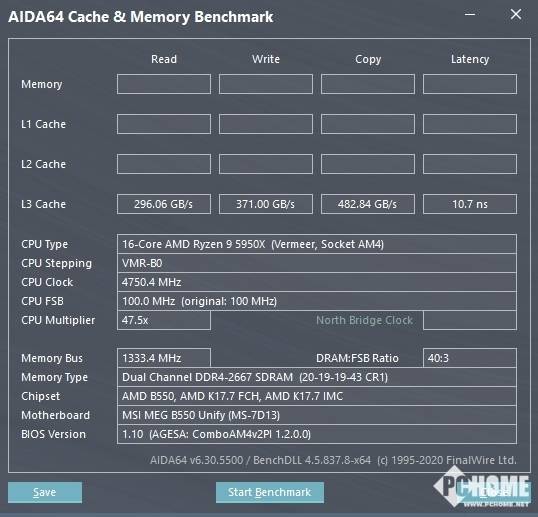538x517 pixels.
Task: Click the Latency column header
Action: [470, 59]
